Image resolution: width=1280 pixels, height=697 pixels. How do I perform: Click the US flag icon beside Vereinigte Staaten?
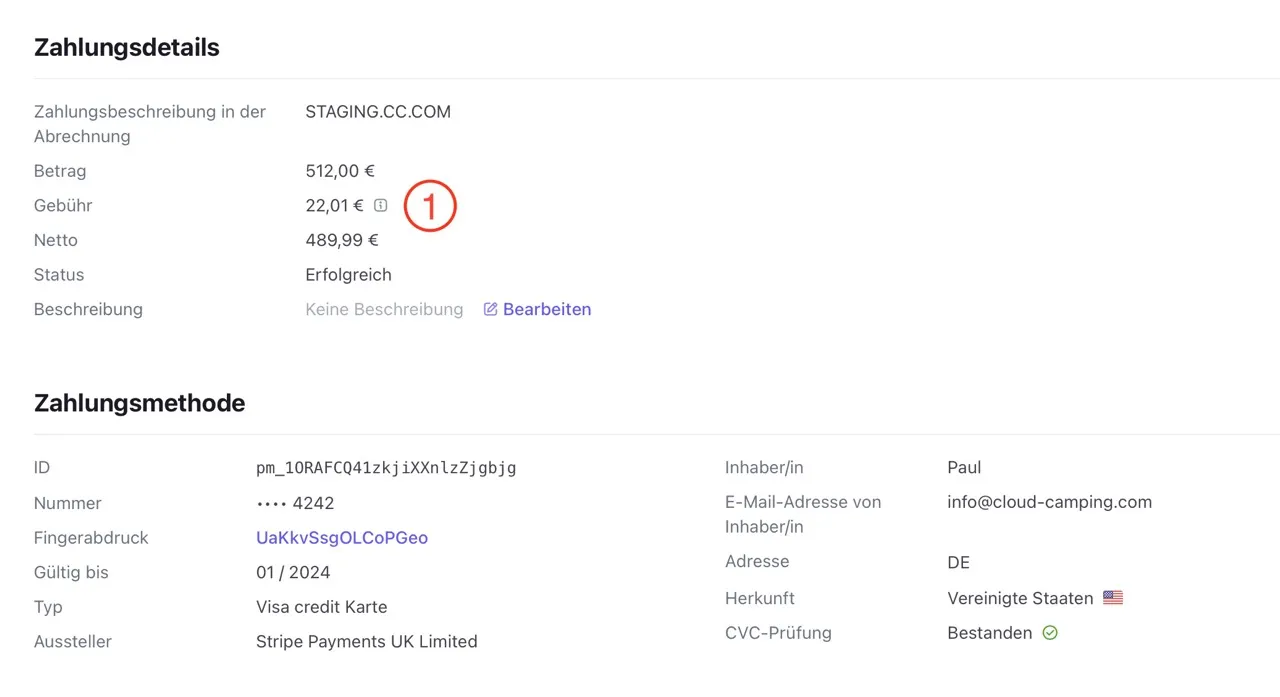pos(1113,598)
